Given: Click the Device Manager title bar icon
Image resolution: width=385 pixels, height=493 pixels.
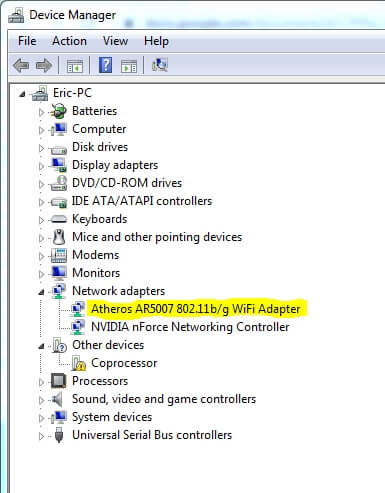Looking at the screenshot, I should click(16, 15).
